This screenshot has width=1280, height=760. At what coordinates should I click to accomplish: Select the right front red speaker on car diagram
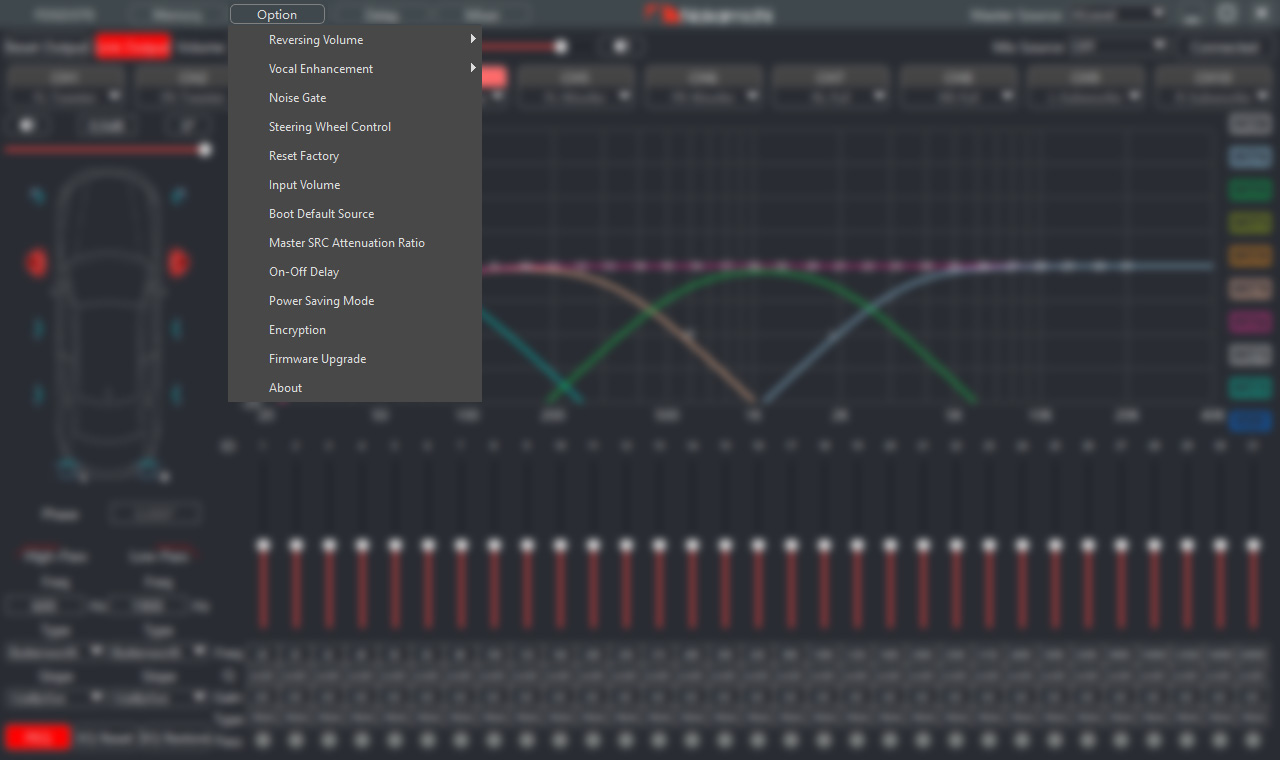coord(178,263)
